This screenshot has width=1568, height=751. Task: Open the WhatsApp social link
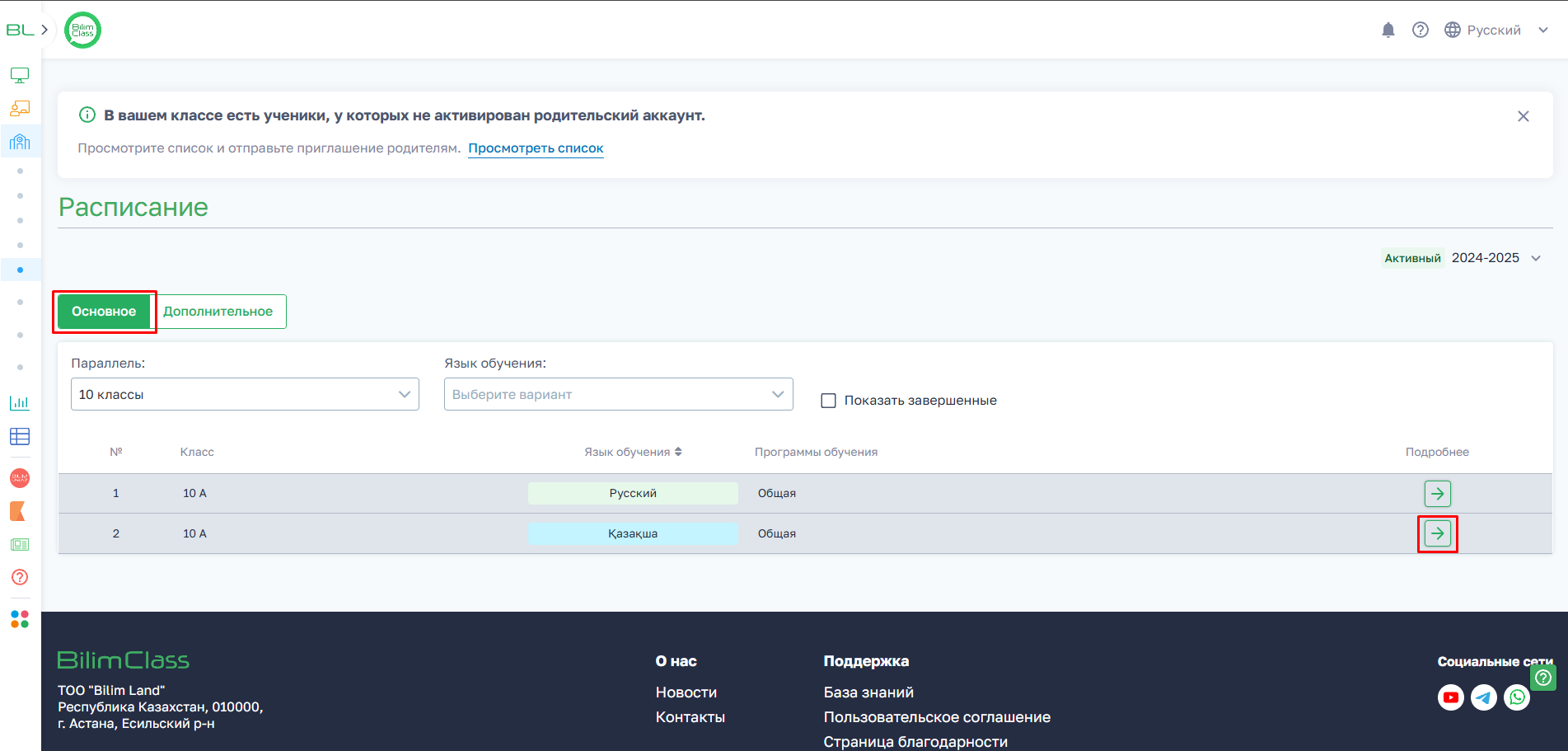click(x=1517, y=697)
